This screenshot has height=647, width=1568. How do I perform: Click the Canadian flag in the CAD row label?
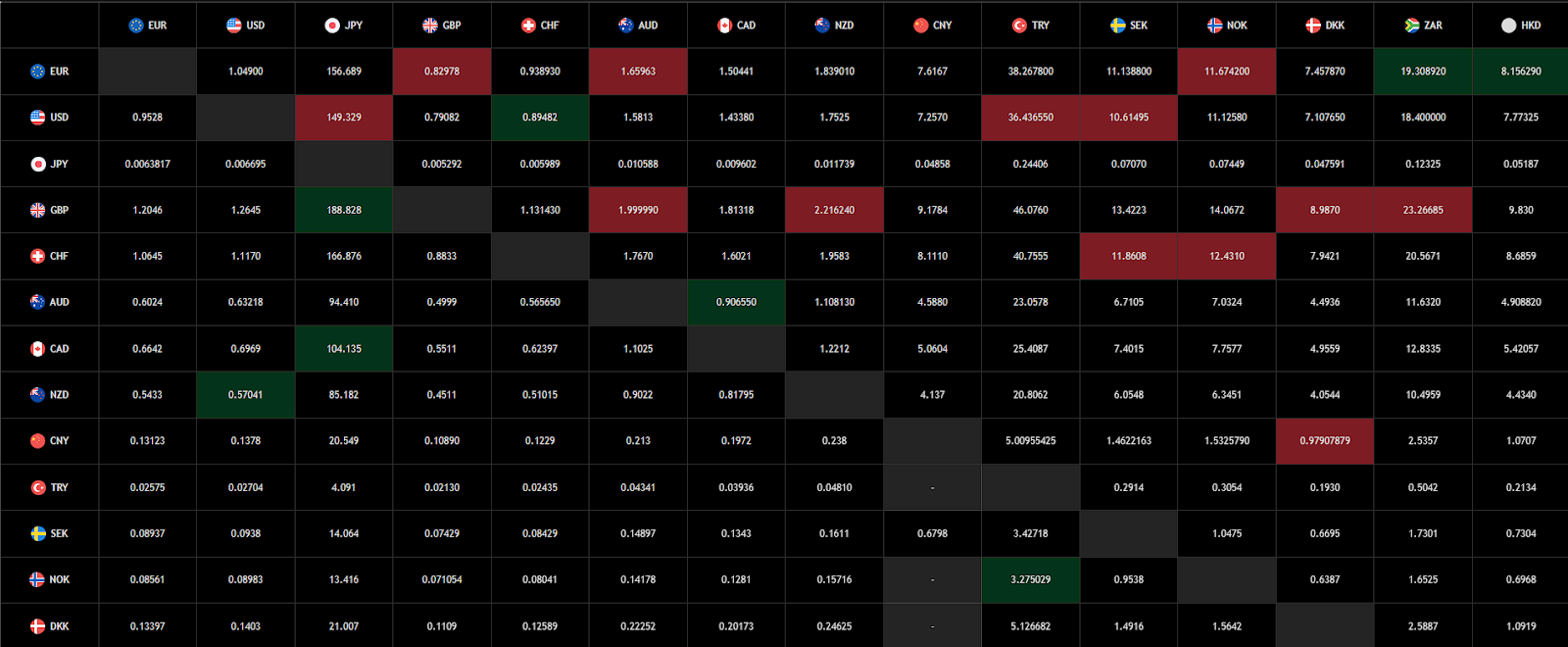tap(37, 349)
